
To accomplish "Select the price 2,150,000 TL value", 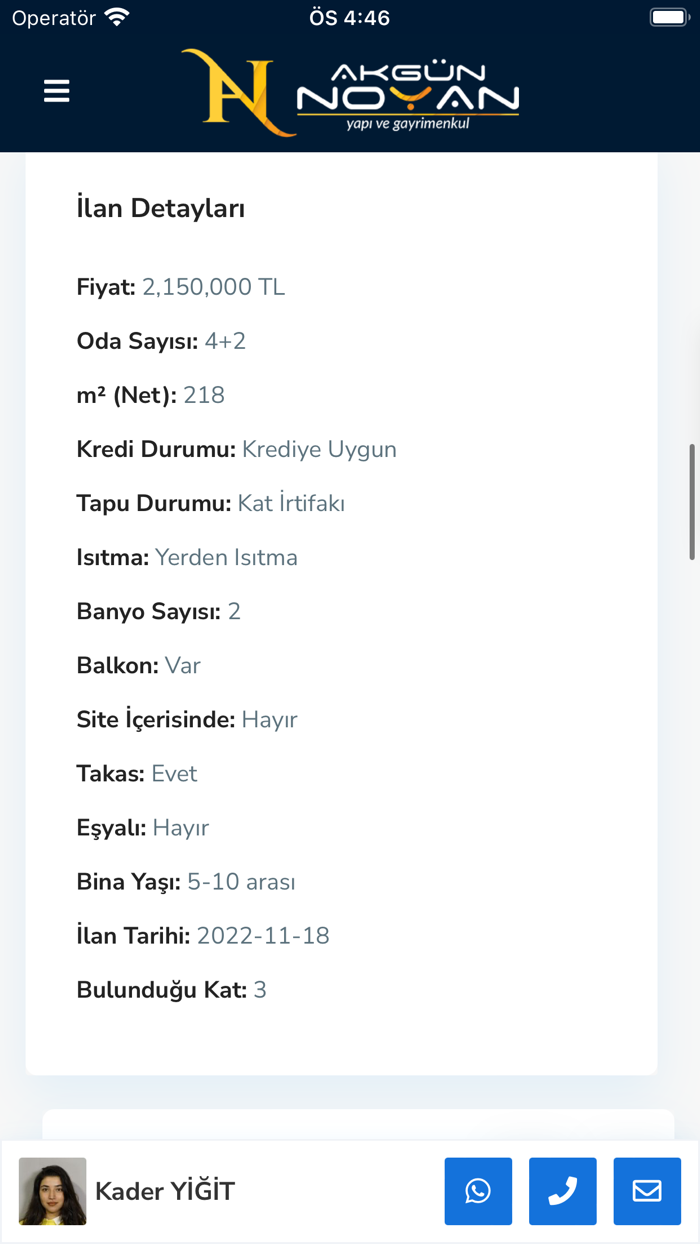I will coord(214,286).
